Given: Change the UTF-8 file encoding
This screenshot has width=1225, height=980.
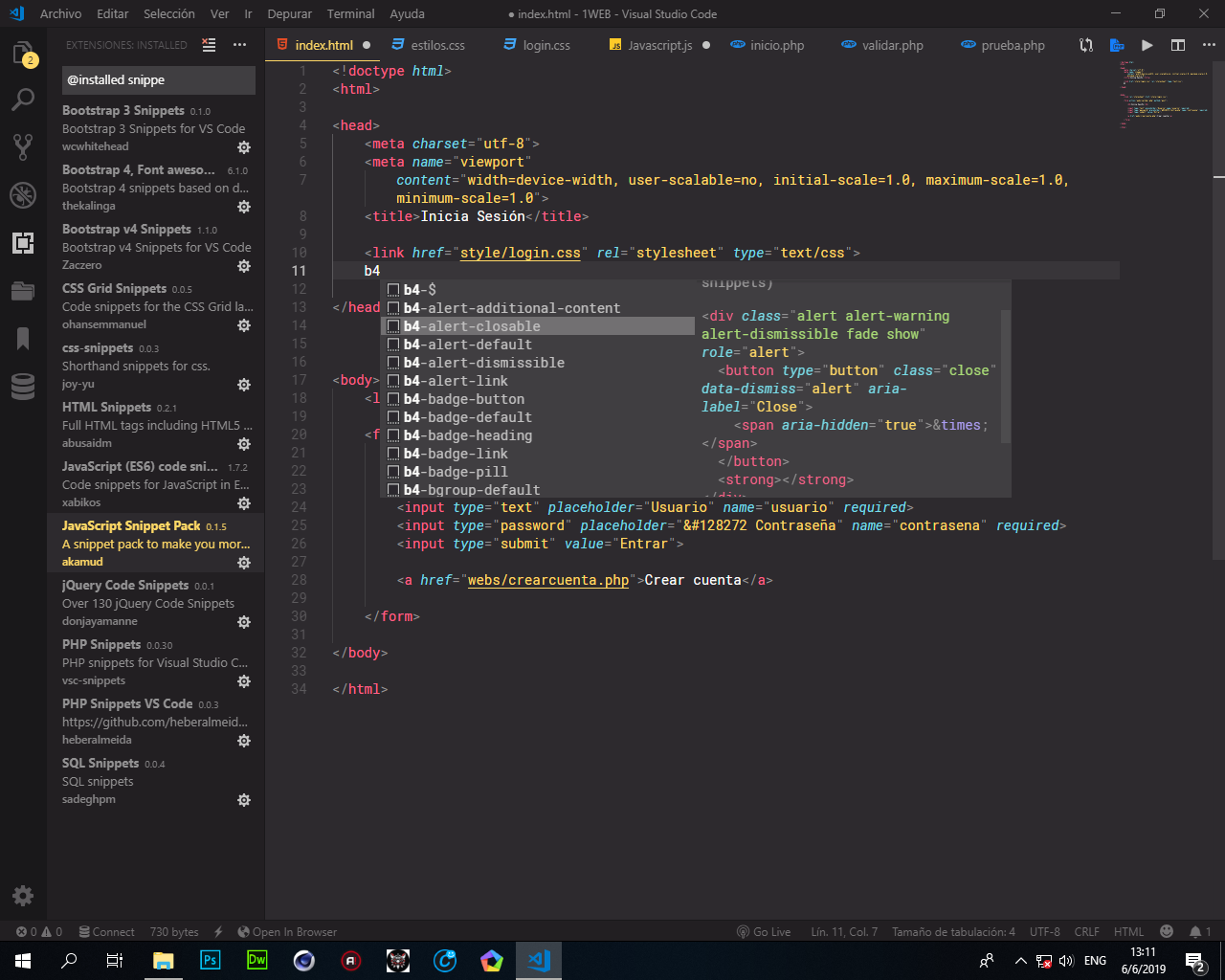Looking at the screenshot, I should tap(1044, 931).
